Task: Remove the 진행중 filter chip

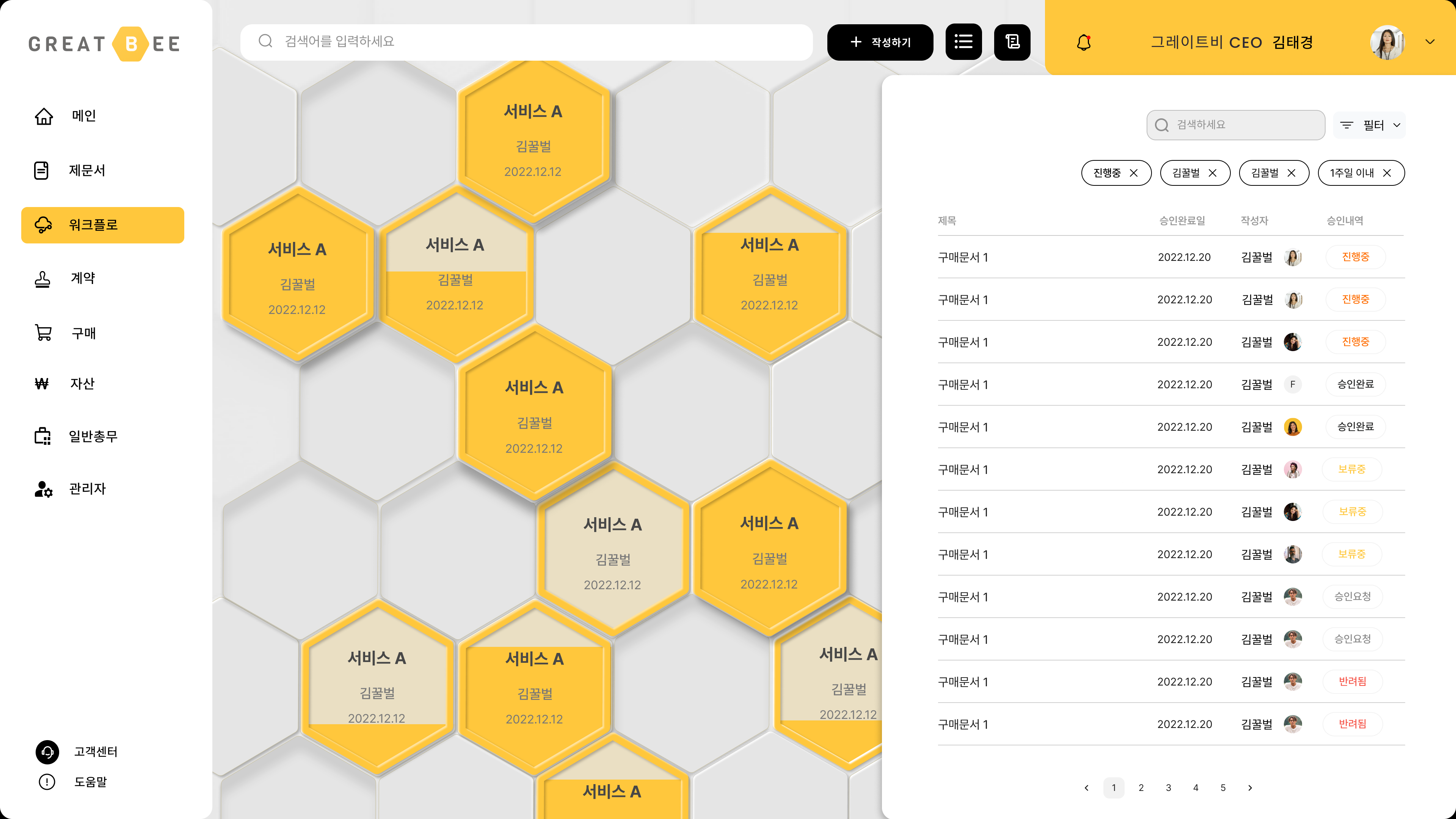Action: click(1134, 173)
